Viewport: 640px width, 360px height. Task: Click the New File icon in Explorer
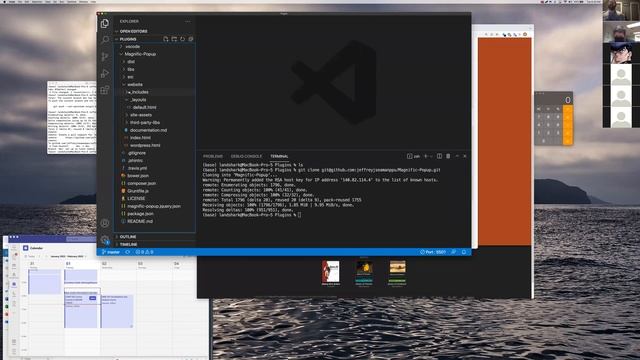tap(166, 39)
